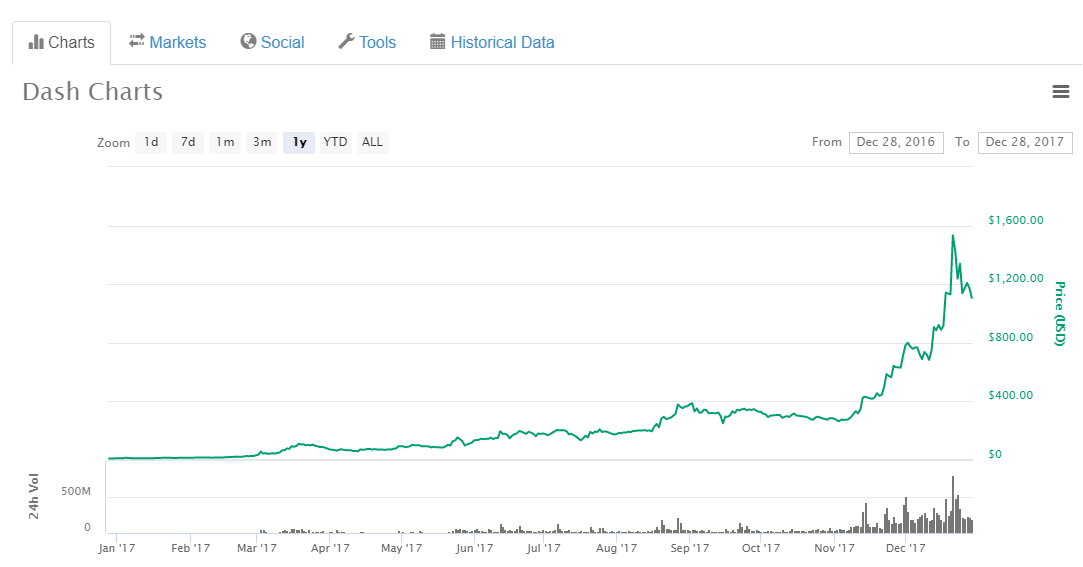Click the Aug '17 axis label
1083x567 pixels.
click(x=616, y=548)
